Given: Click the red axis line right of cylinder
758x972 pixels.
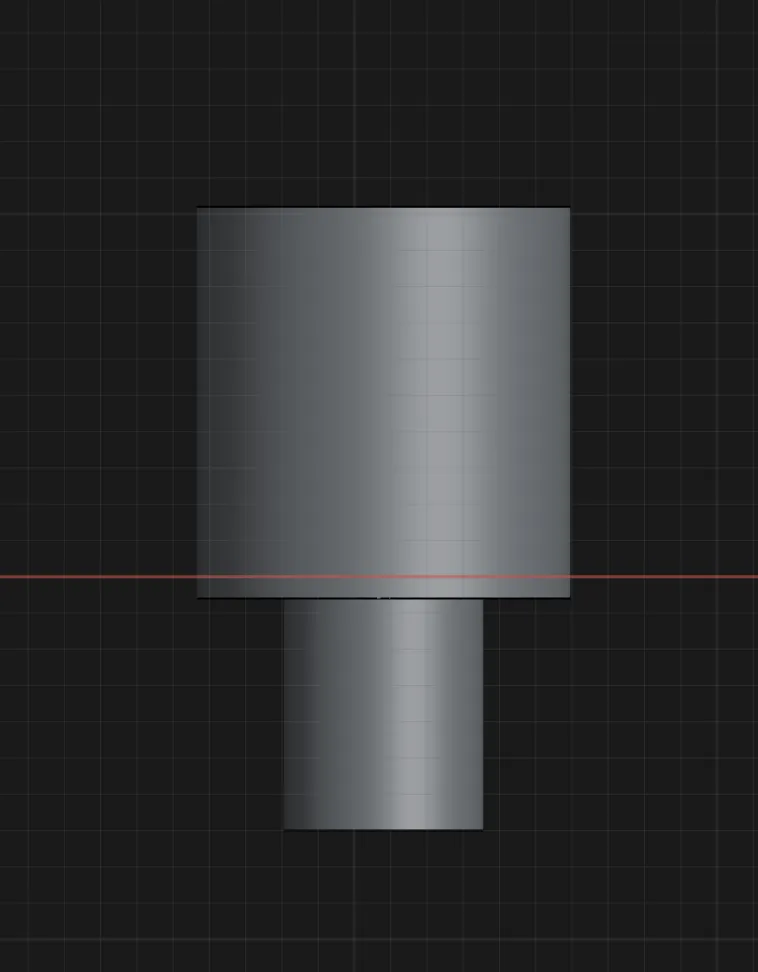Looking at the screenshot, I should click(x=665, y=577).
